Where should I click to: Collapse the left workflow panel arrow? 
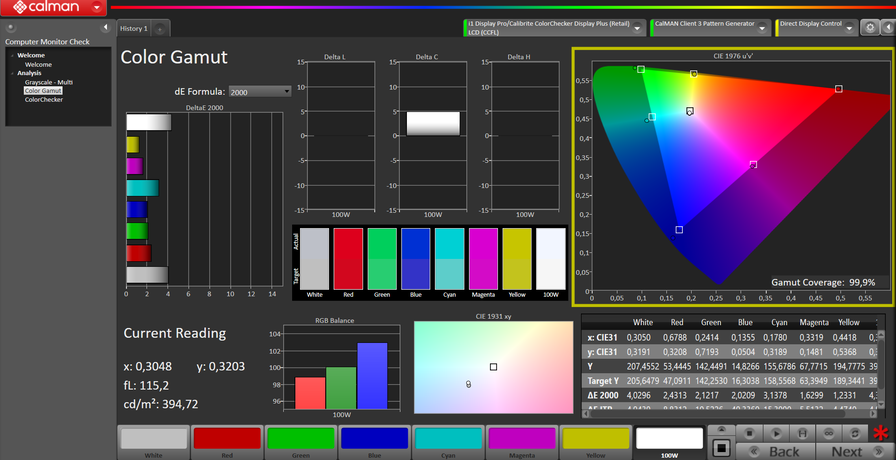click(106, 28)
